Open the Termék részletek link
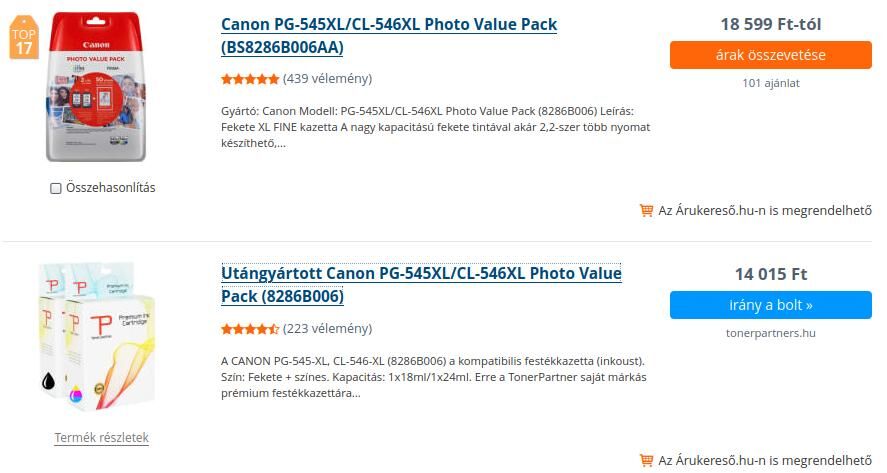The height and width of the screenshot is (473, 887). tap(101, 437)
